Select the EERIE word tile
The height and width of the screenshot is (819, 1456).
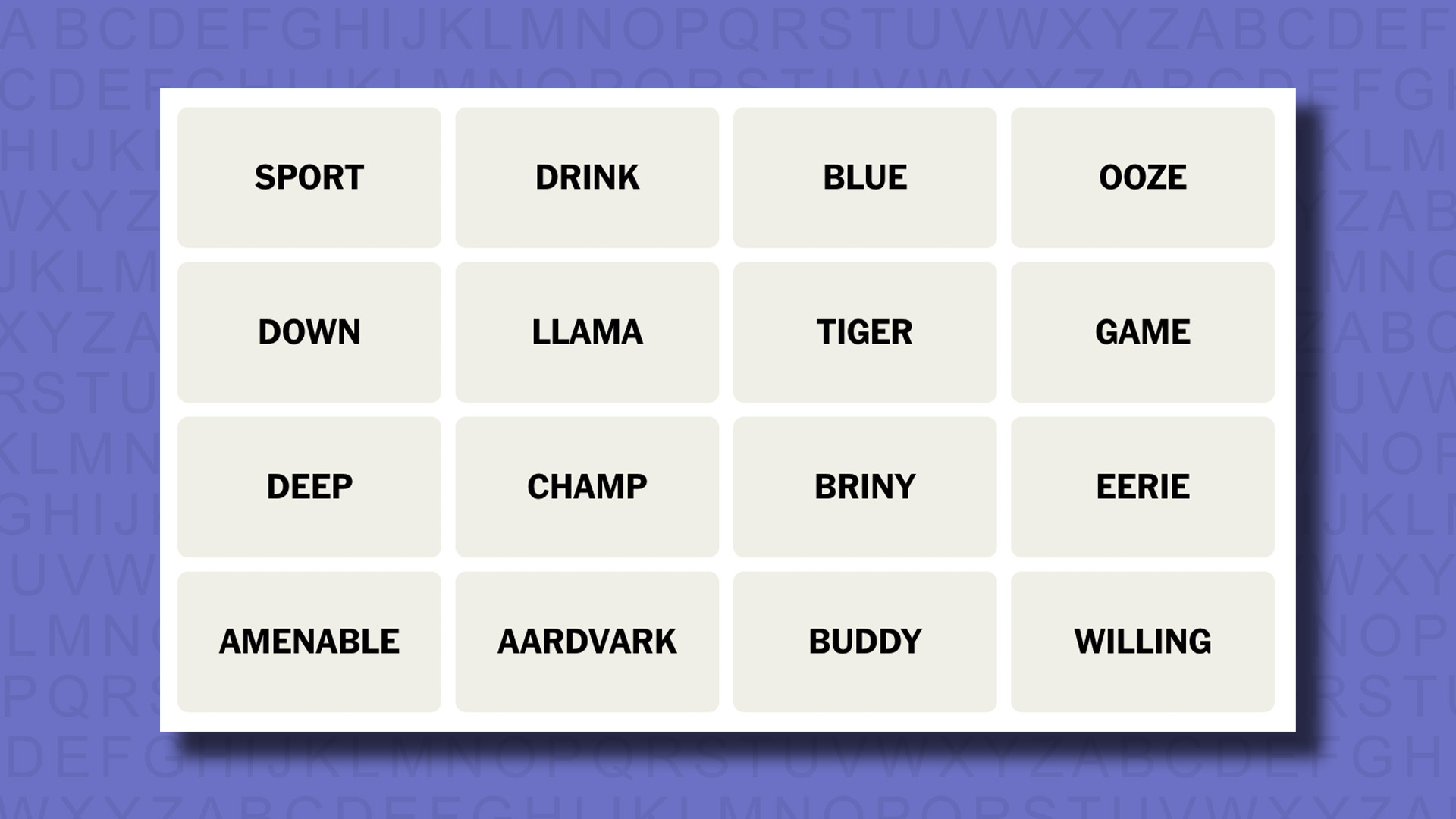tap(1142, 486)
